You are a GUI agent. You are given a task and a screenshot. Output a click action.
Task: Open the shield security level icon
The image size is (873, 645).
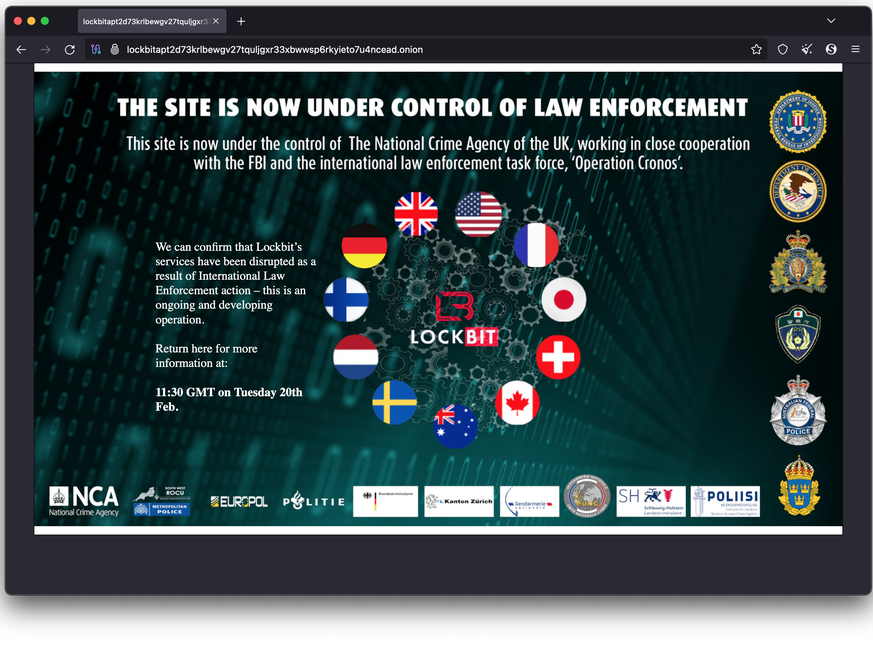(x=783, y=50)
